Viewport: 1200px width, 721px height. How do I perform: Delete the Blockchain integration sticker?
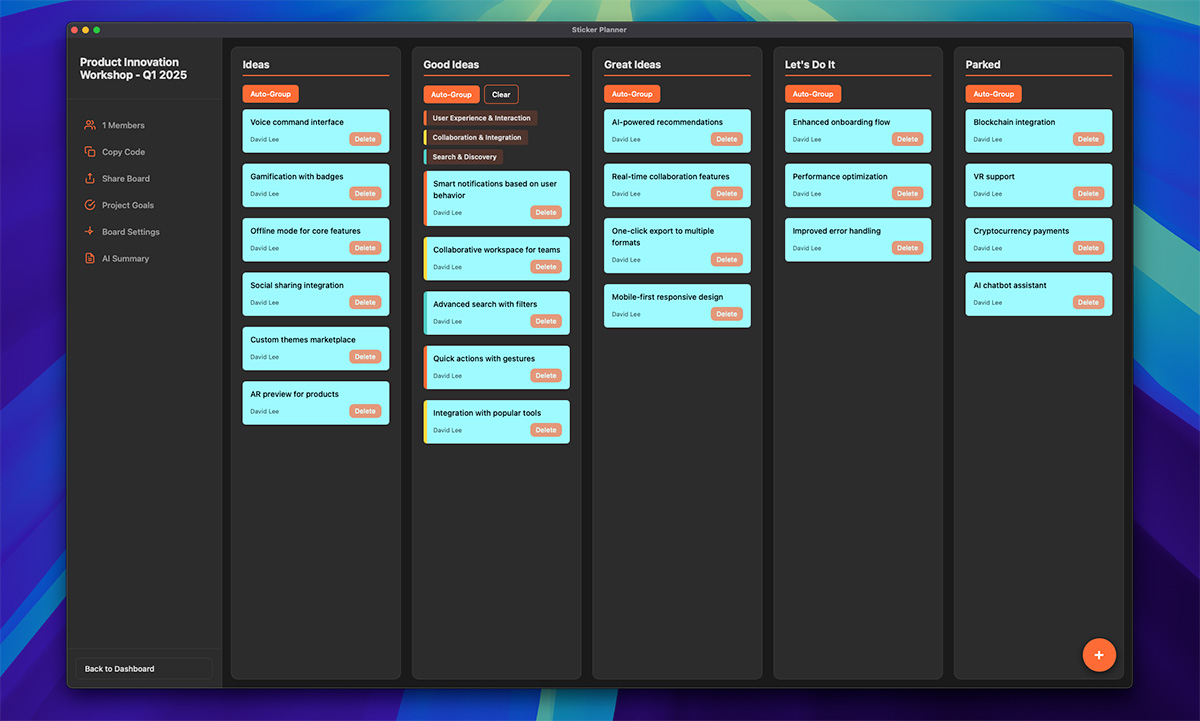coord(1088,139)
